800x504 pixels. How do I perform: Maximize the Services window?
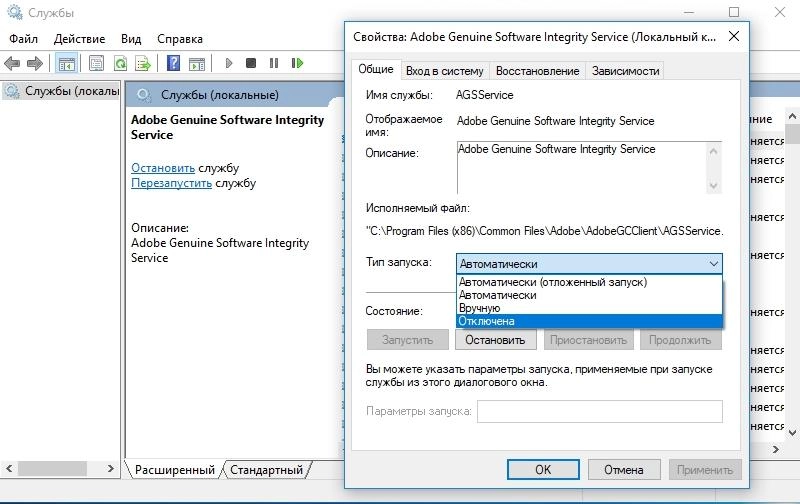734,12
